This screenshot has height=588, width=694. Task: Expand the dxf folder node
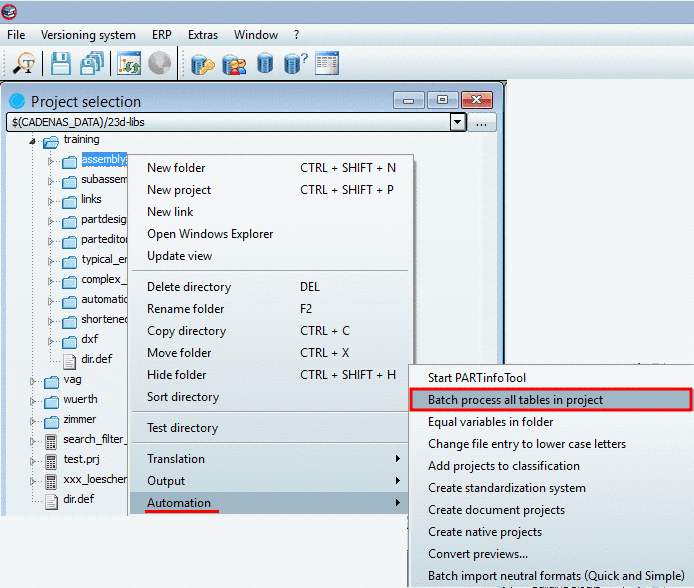(51, 341)
